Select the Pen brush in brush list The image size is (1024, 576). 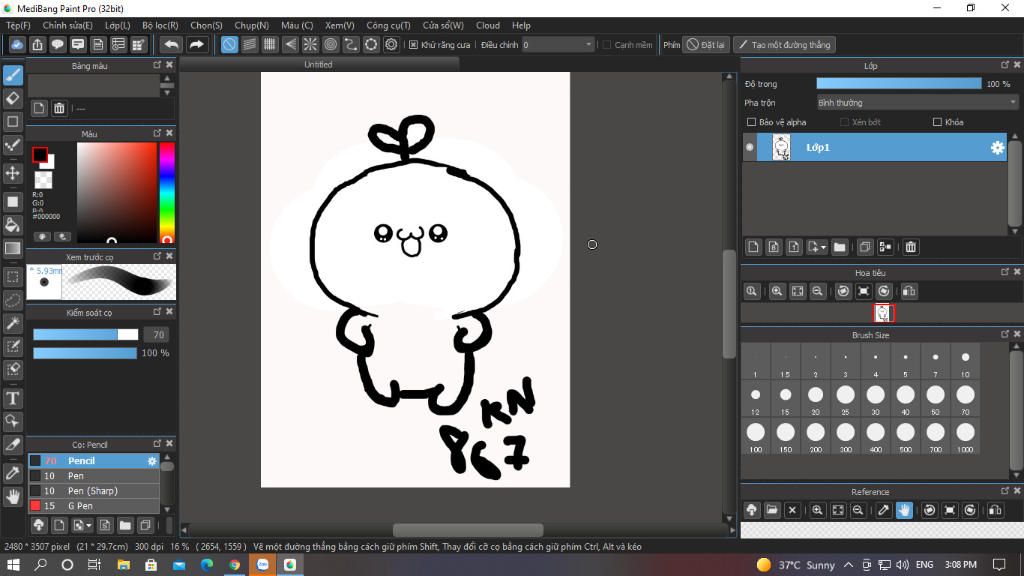pyautogui.click(x=94, y=475)
